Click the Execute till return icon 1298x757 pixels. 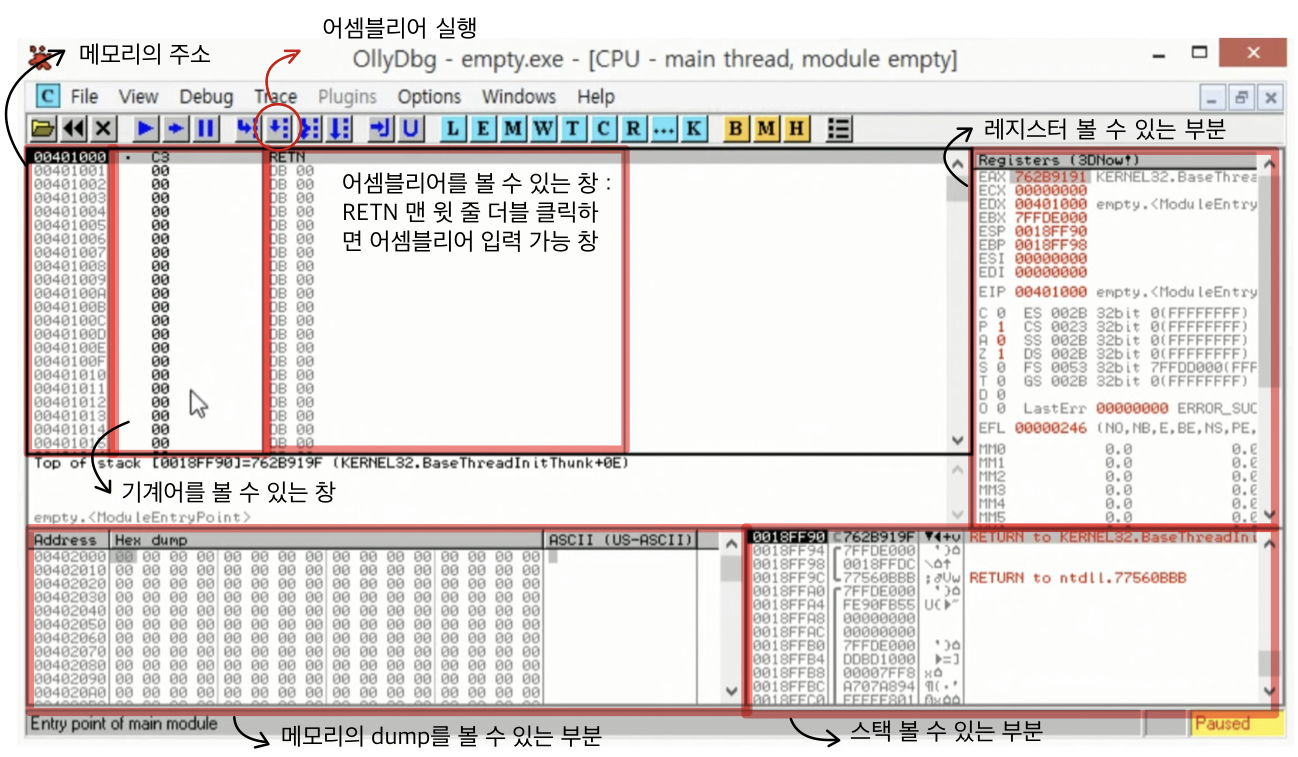pyautogui.click(x=381, y=128)
